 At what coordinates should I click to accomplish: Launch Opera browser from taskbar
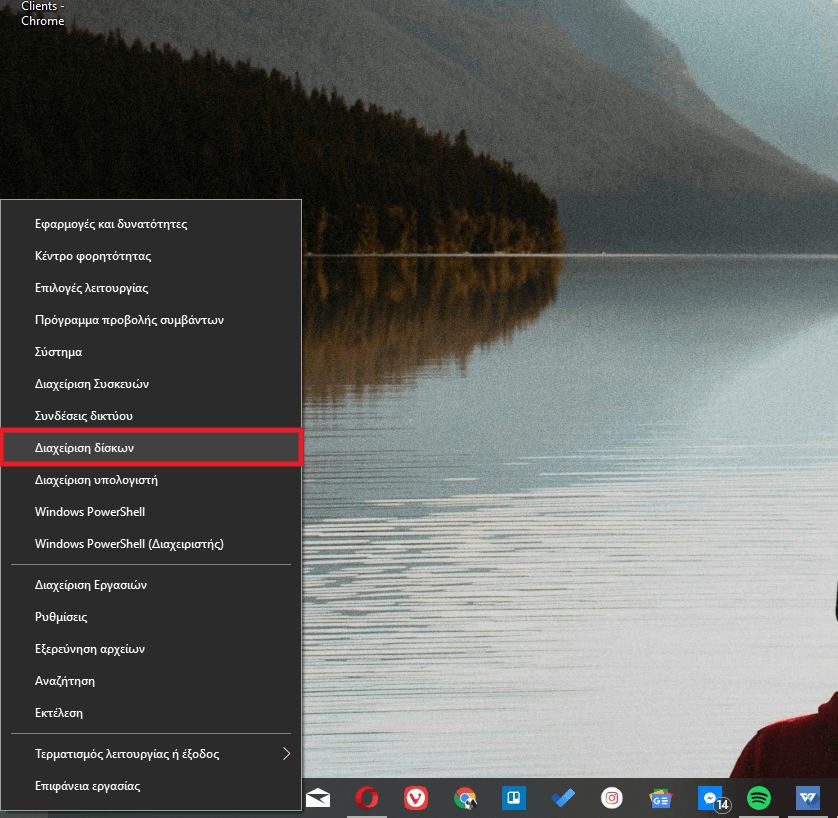coord(367,798)
